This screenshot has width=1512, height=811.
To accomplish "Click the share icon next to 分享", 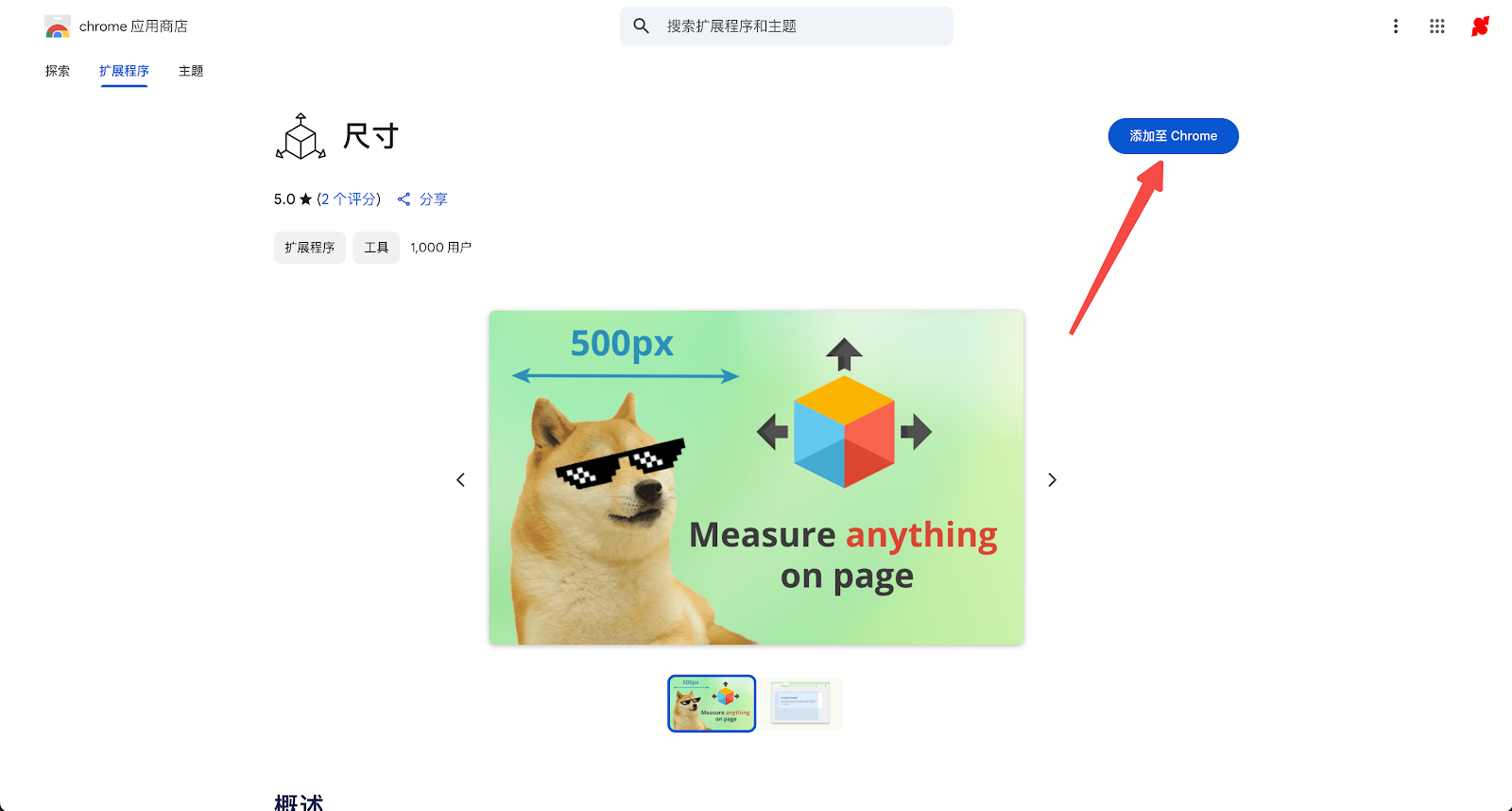I will pyautogui.click(x=404, y=199).
